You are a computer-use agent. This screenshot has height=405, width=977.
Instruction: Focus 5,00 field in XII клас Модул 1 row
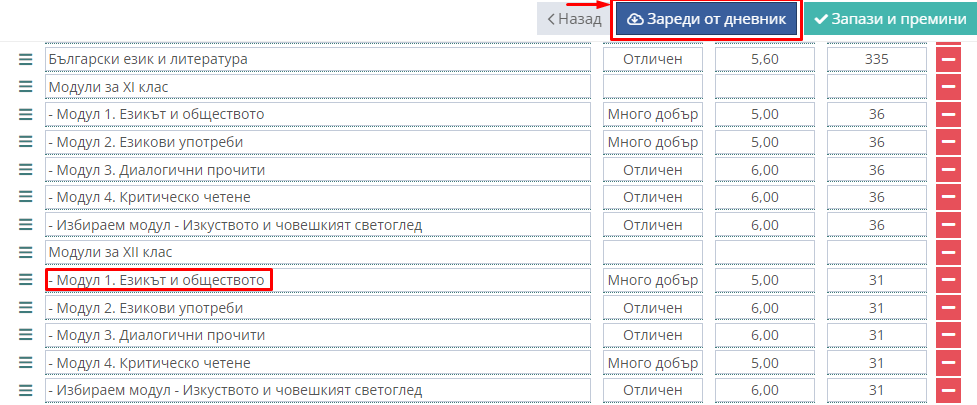765,280
